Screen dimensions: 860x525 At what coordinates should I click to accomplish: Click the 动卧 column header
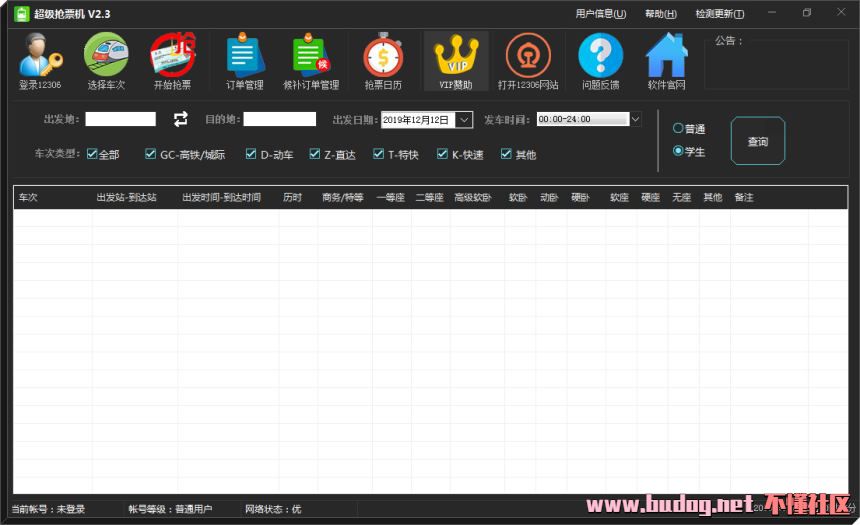(x=549, y=197)
